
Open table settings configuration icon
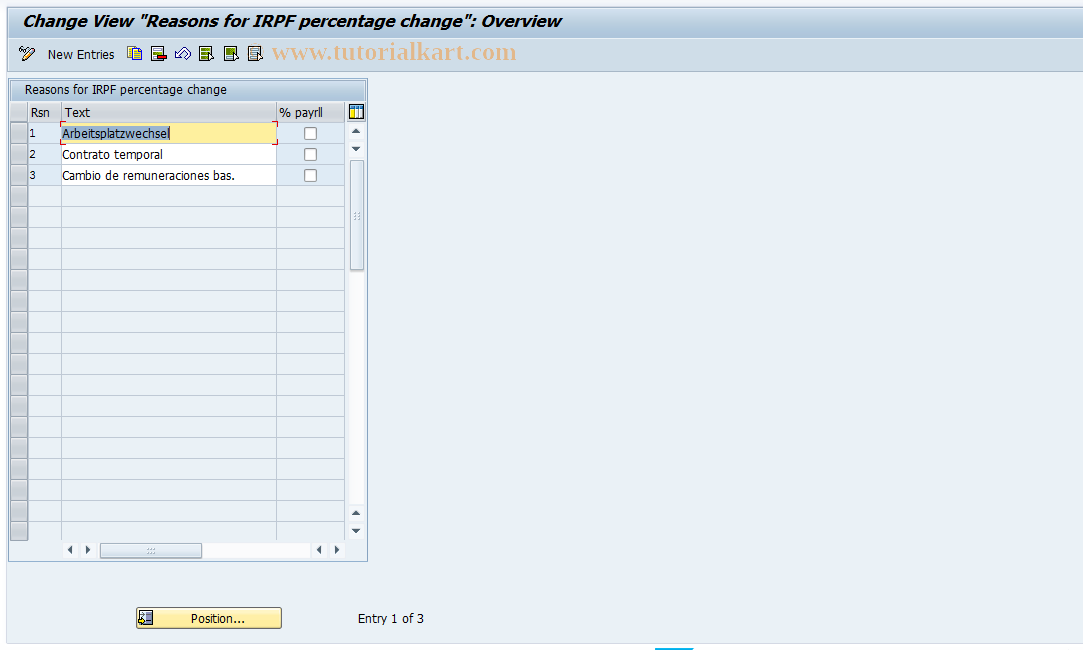tap(356, 112)
